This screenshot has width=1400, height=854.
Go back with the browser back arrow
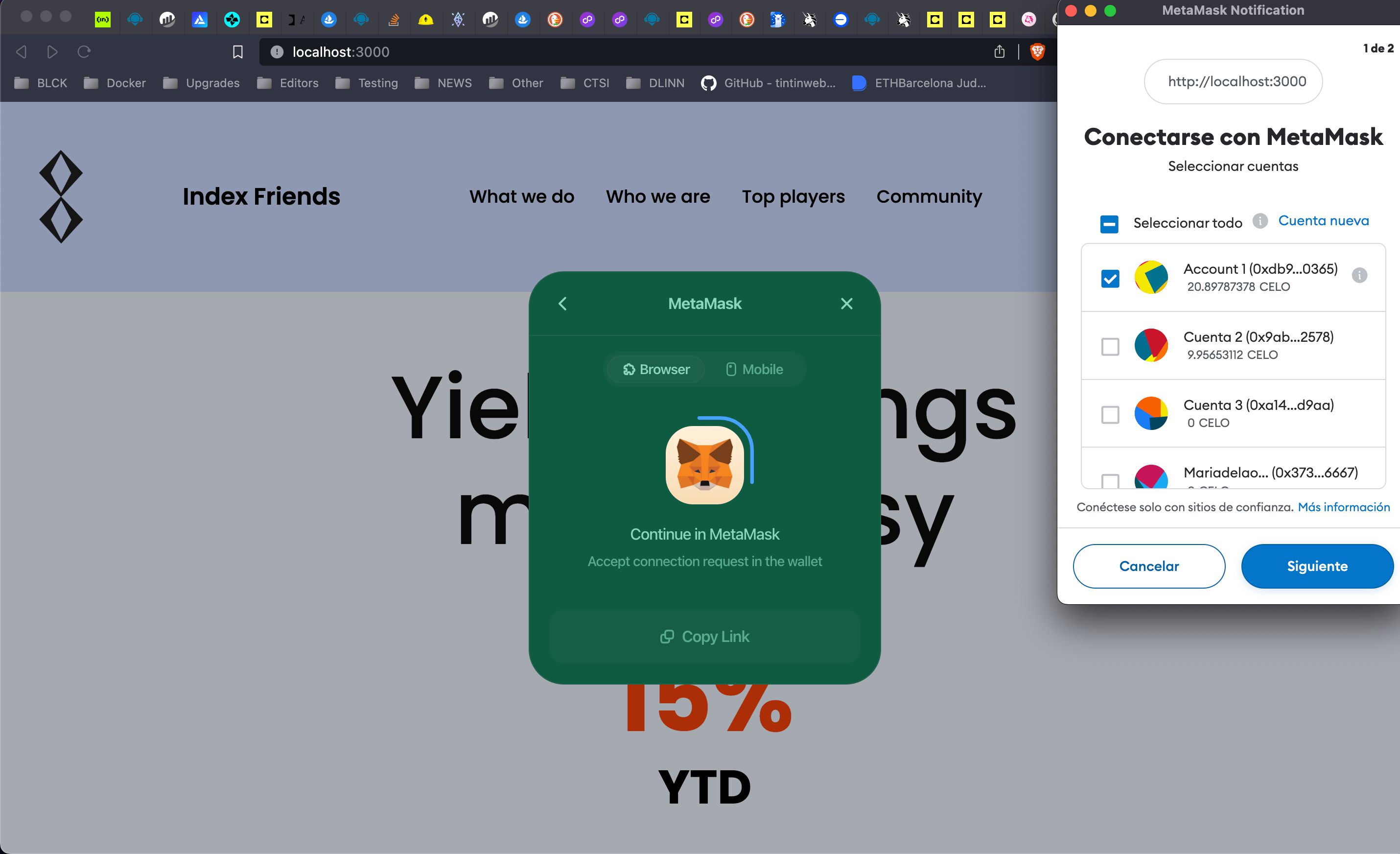pyautogui.click(x=21, y=52)
